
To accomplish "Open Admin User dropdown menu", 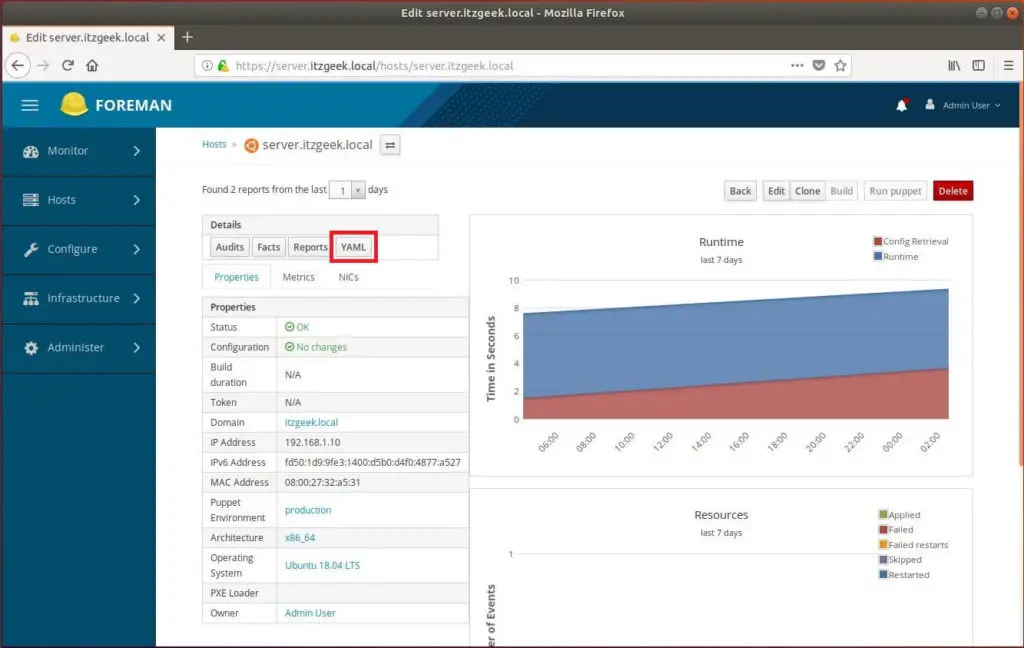I will pos(971,105).
